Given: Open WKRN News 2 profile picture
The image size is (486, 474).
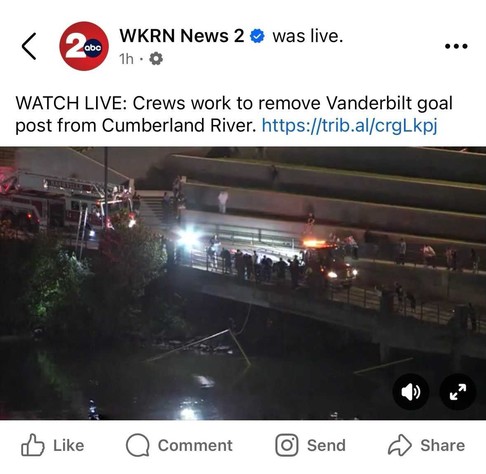Looking at the screenshot, I should pyautogui.click(x=84, y=46).
